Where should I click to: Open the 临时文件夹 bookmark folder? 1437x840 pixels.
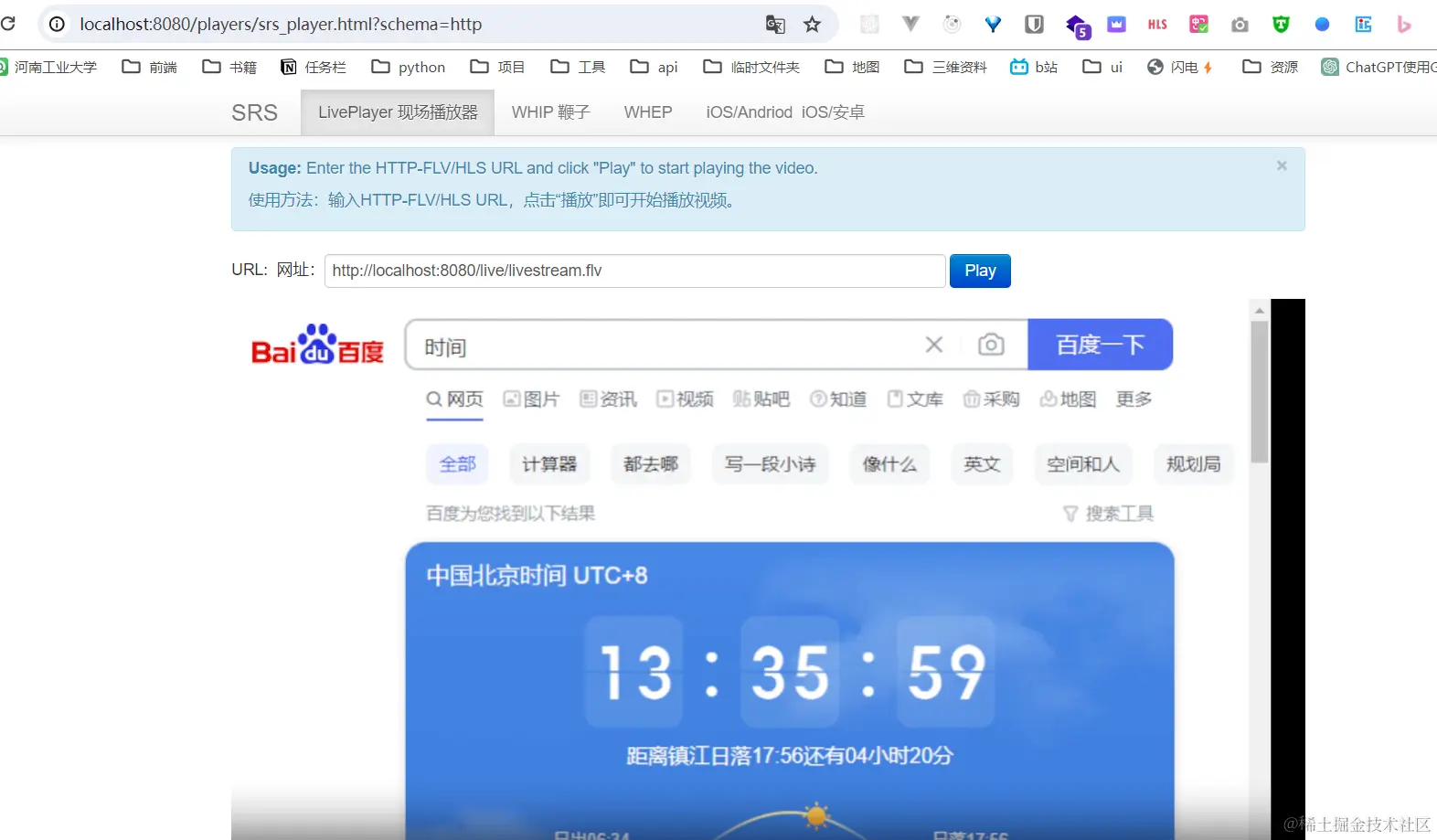click(751, 67)
